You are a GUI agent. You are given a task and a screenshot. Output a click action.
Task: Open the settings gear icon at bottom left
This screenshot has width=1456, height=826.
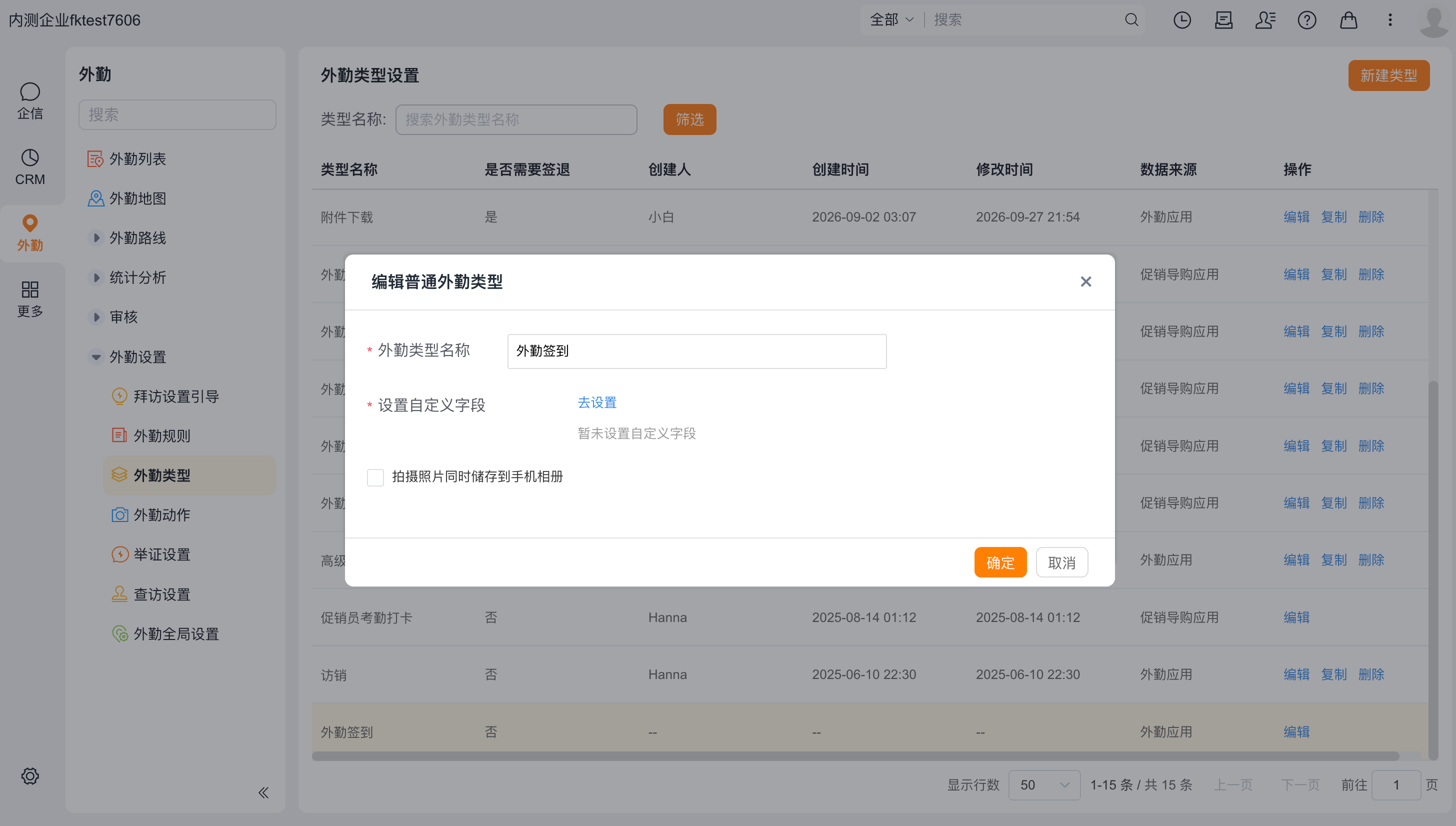pos(29,775)
